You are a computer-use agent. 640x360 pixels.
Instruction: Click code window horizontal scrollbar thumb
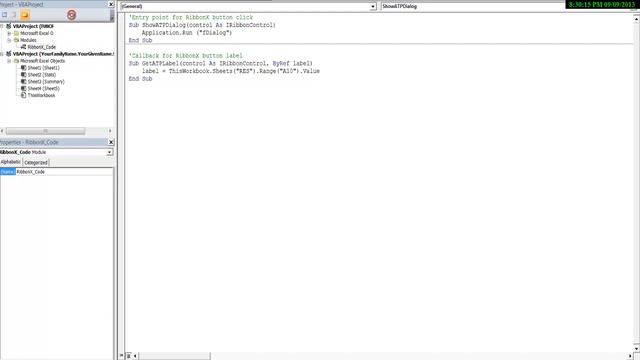click(x=174, y=356)
